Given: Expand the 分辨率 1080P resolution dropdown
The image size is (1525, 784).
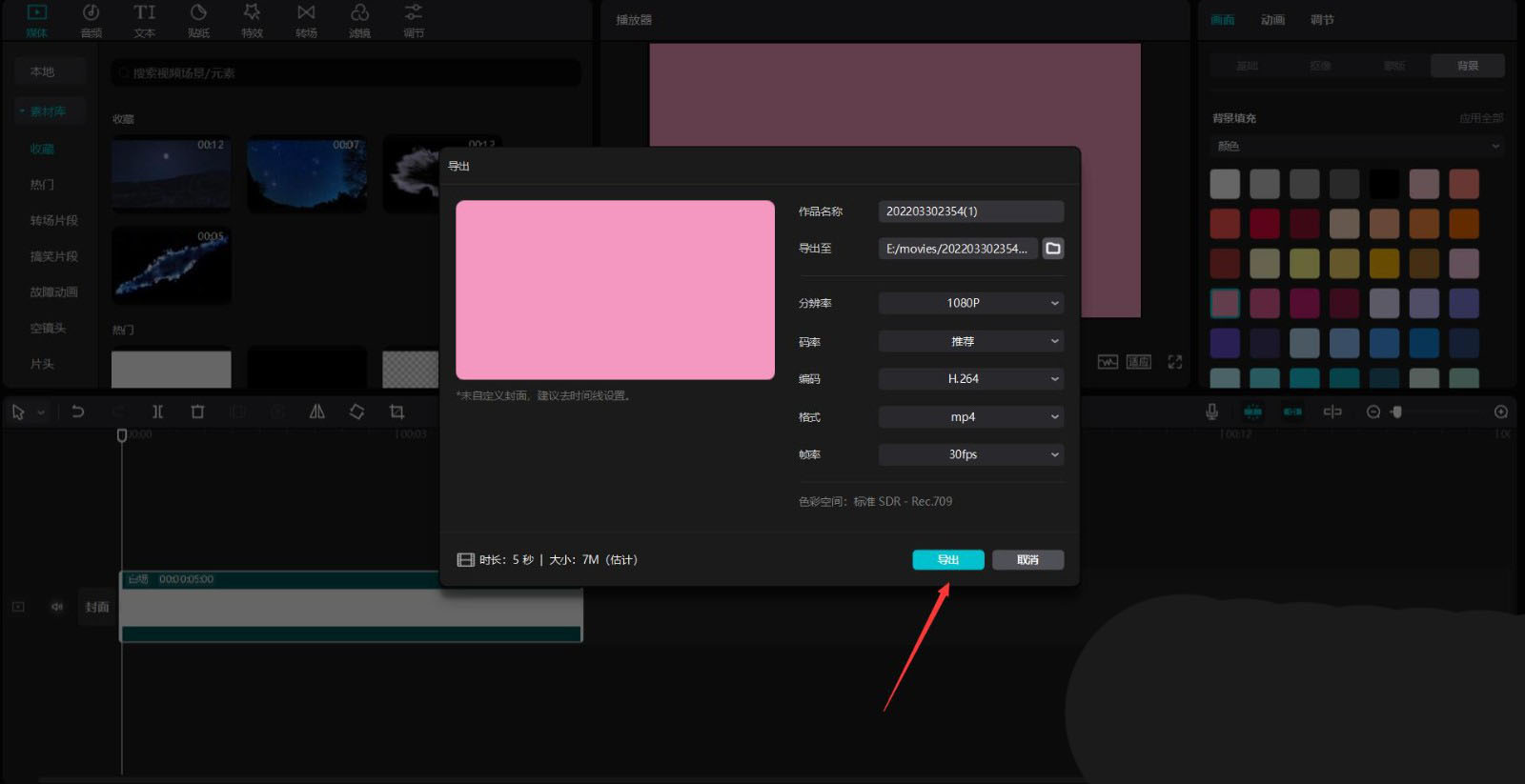Looking at the screenshot, I should click(x=970, y=303).
